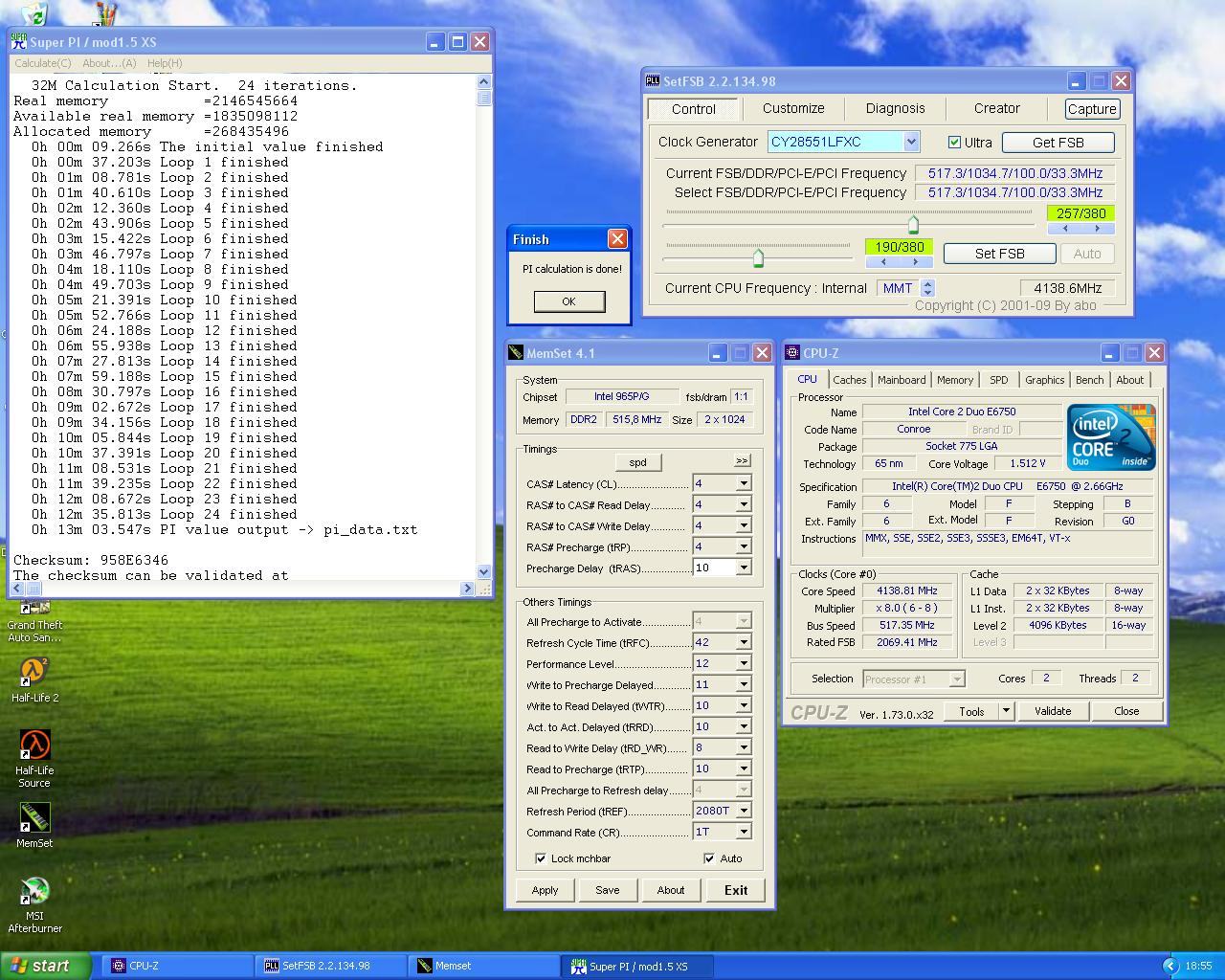Open the Calculate menu in Super PI
Screen dimensions: 1225x980
click(x=43, y=63)
